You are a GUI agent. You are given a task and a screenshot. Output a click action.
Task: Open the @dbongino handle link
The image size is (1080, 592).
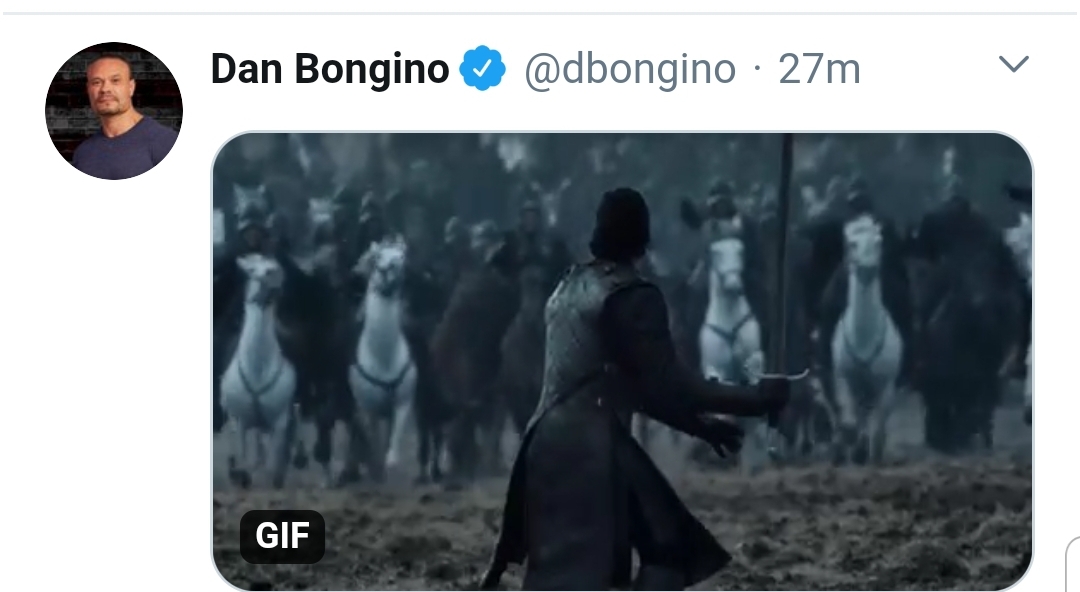630,69
